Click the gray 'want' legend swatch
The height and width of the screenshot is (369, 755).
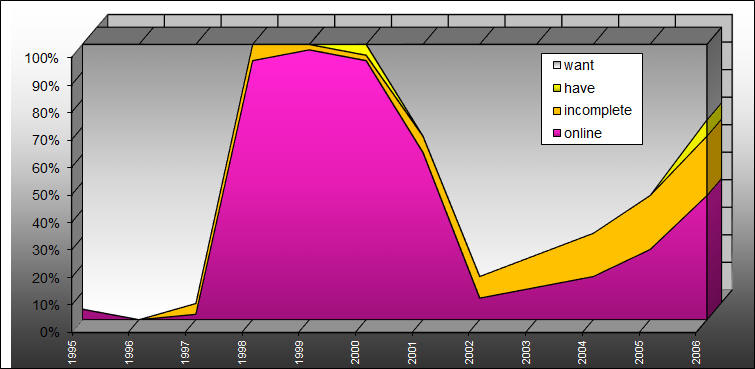pos(557,66)
